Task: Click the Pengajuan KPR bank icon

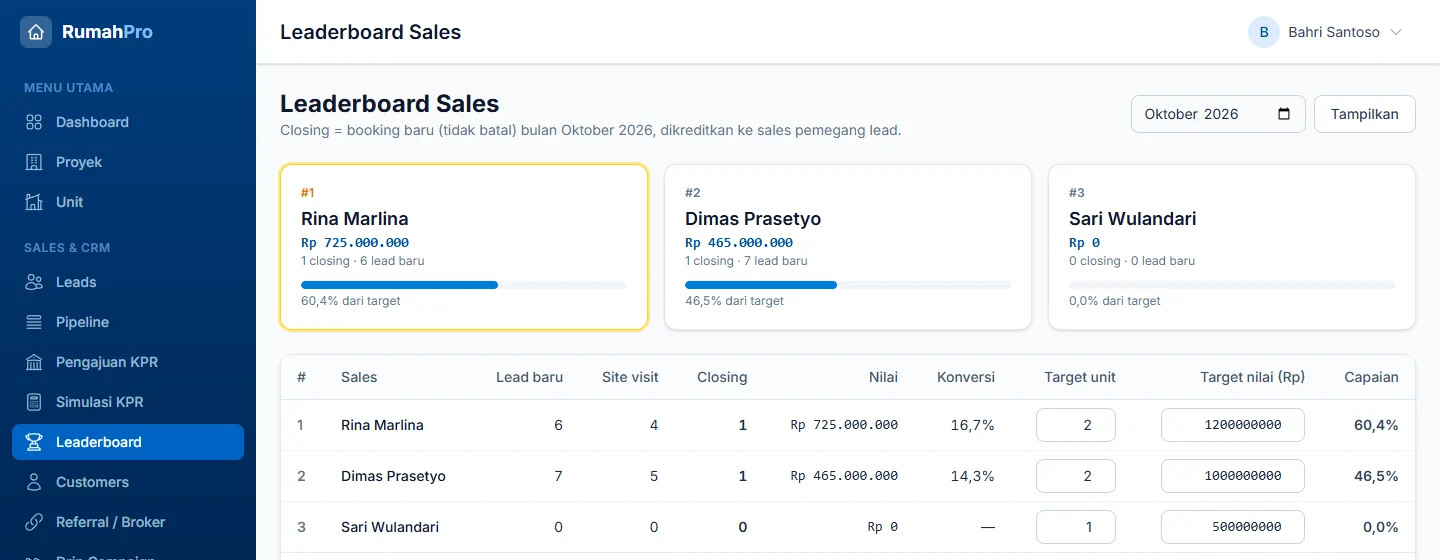Action: (34, 362)
